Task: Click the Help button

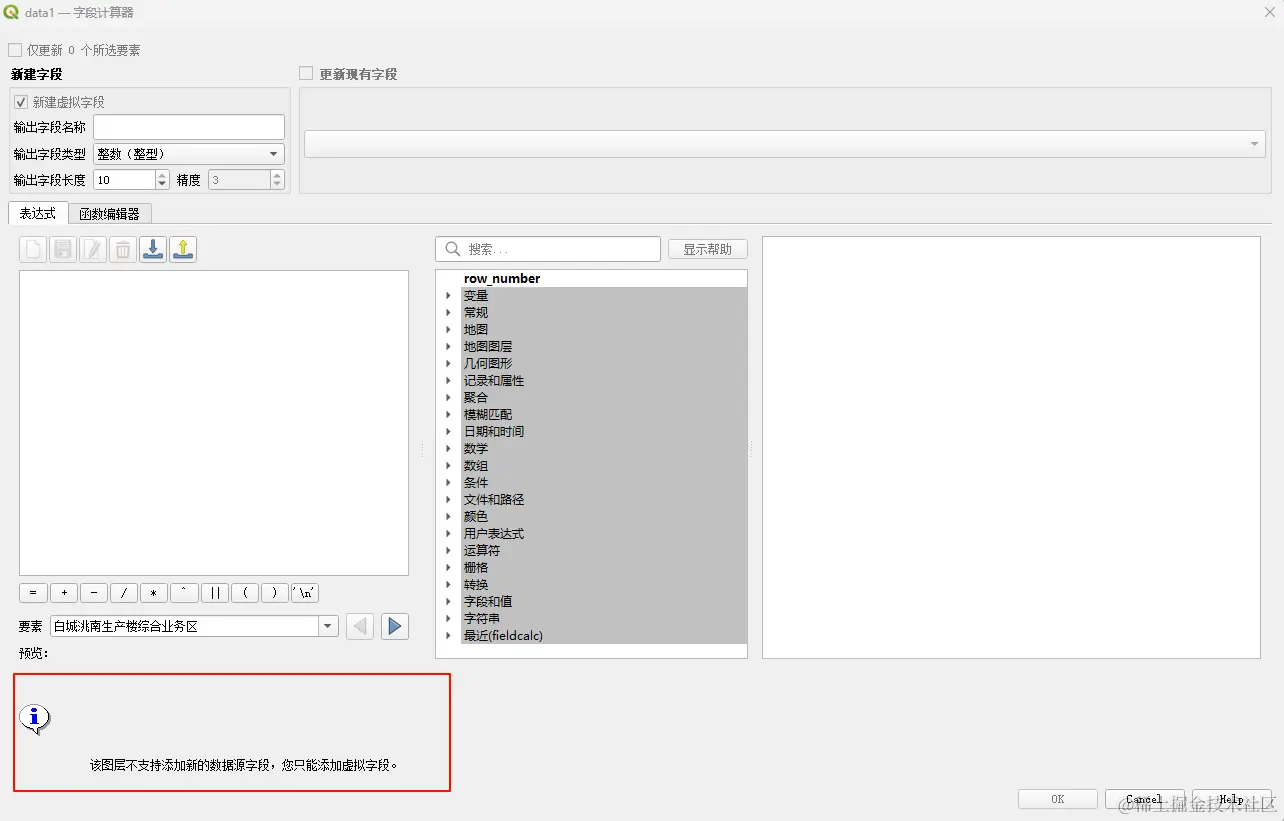Action: [1231, 799]
